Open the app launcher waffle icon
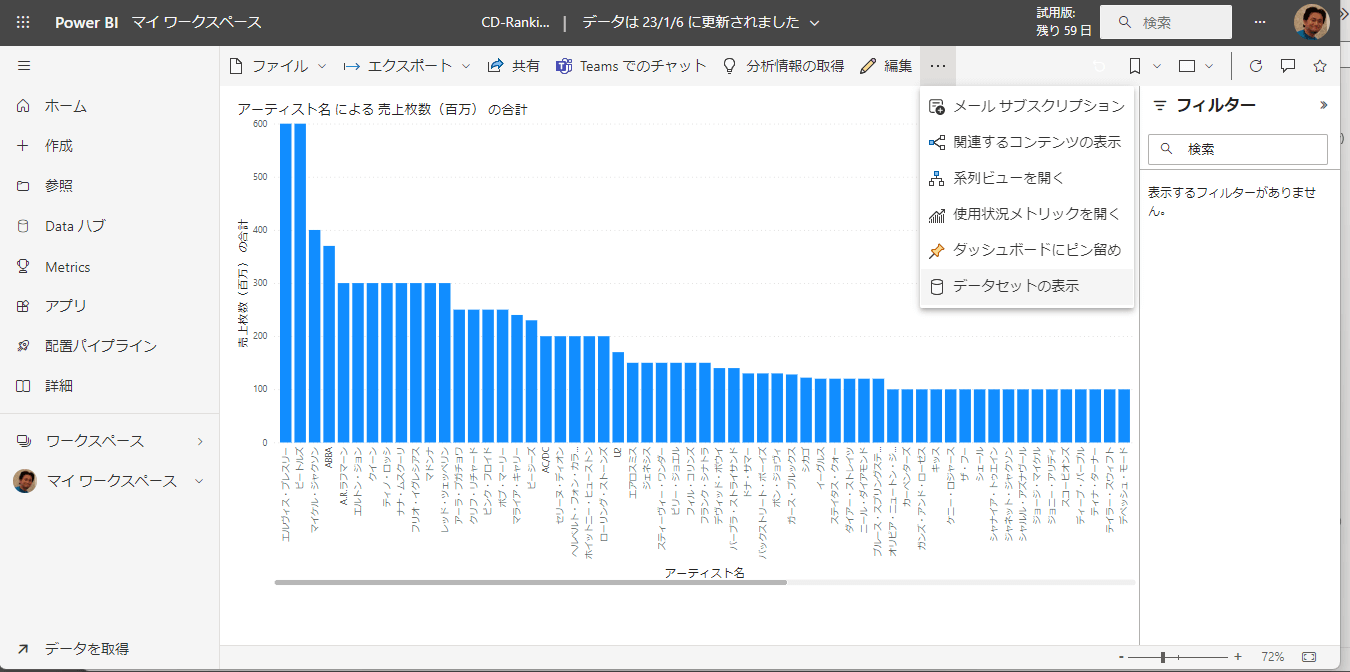Screen dimensions: 1350x672 pos(24,22)
